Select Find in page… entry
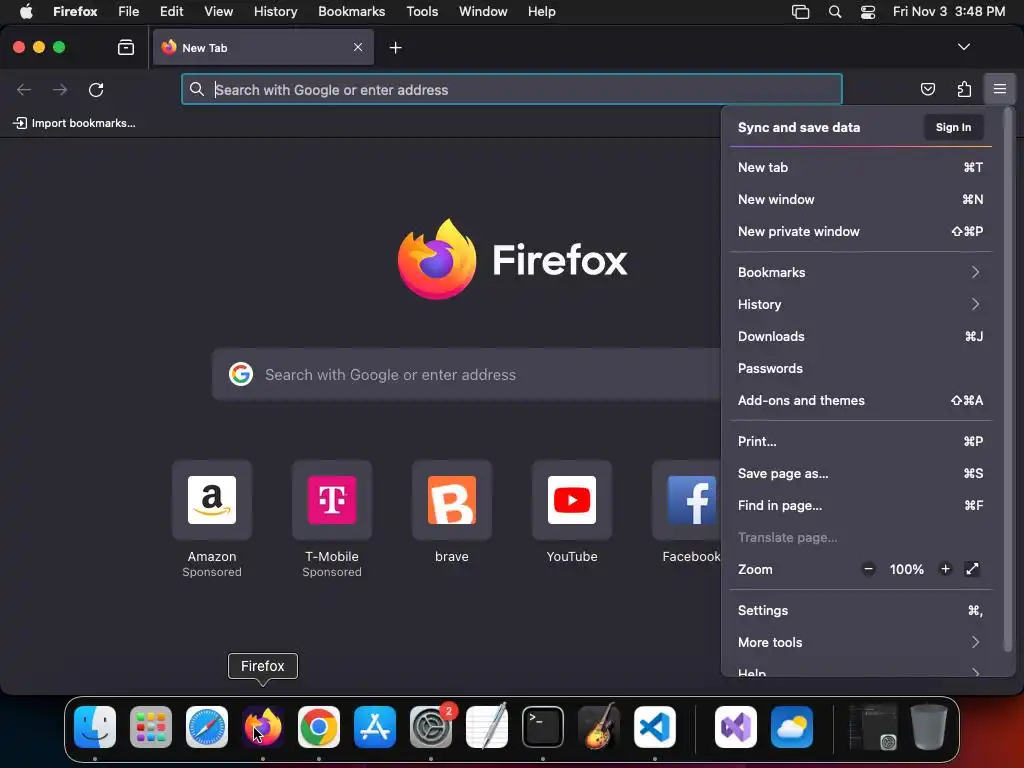Screen dimensions: 1024x768 point(860,505)
